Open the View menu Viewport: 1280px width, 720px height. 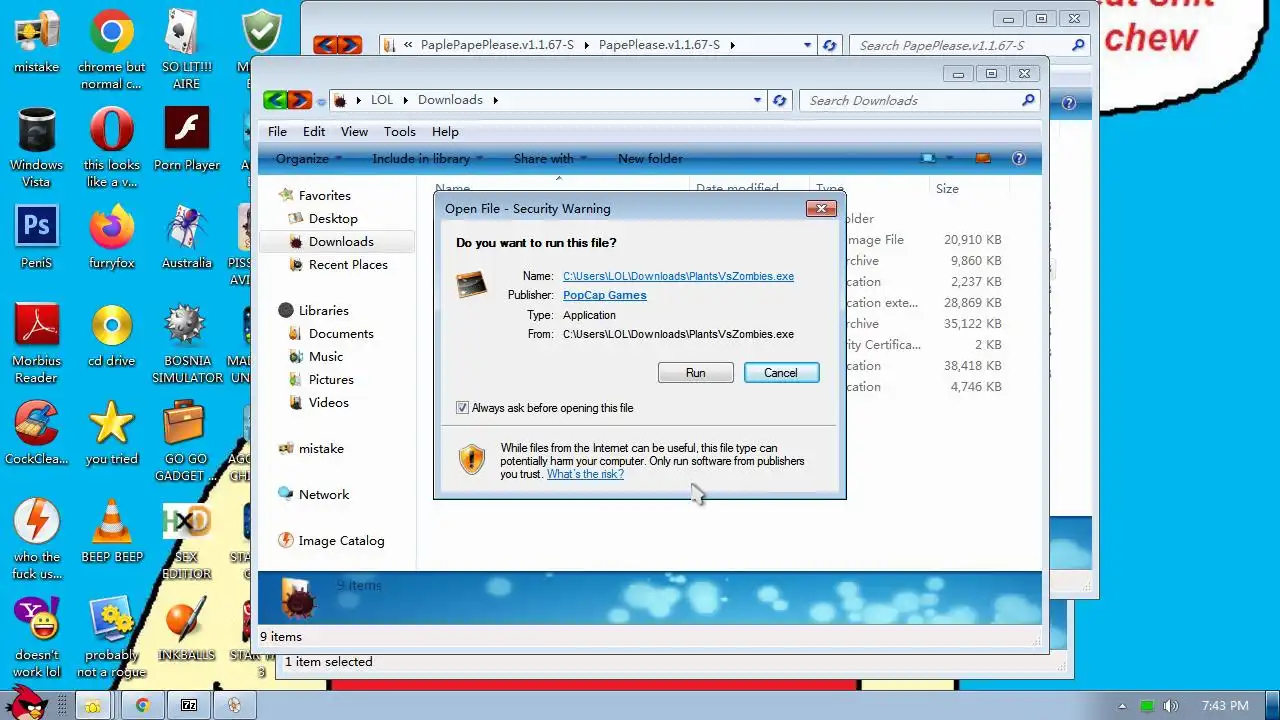click(354, 131)
